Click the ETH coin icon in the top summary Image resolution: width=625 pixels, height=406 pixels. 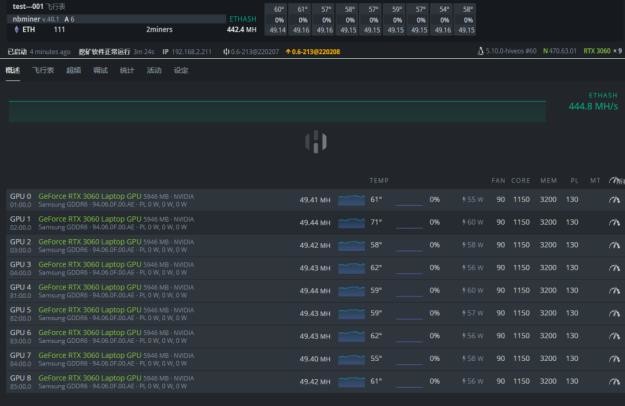(x=16, y=30)
